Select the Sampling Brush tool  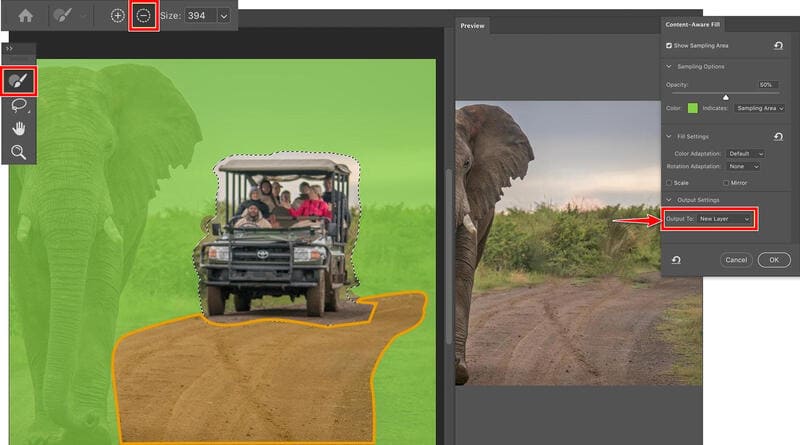(19, 81)
